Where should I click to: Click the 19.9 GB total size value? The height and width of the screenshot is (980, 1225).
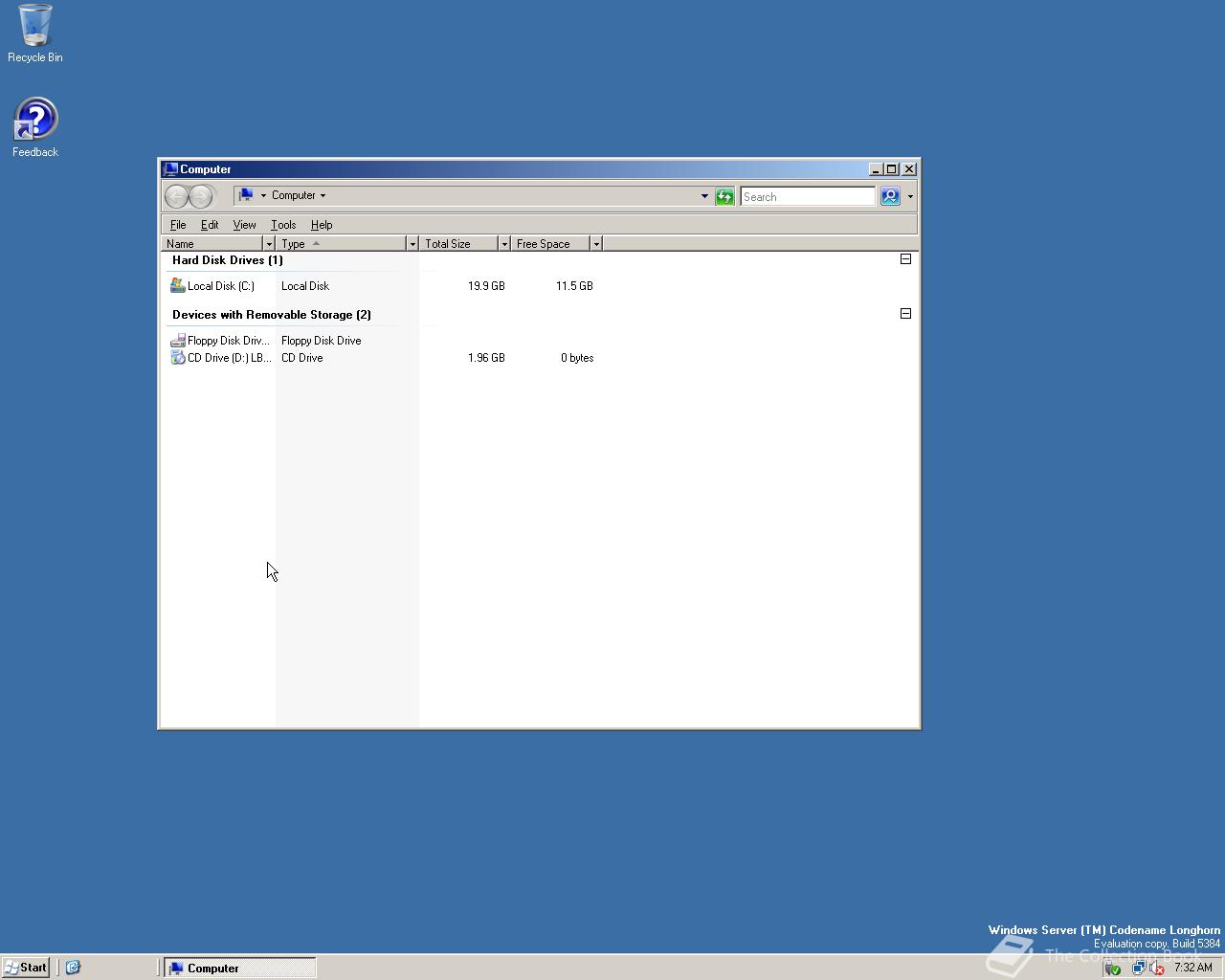(486, 286)
